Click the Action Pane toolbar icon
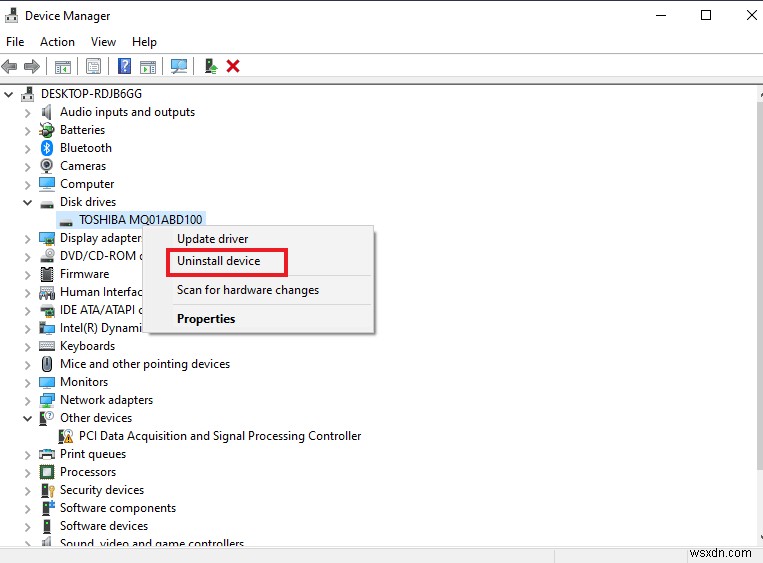This screenshot has height=563, width=763. (x=148, y=67)
